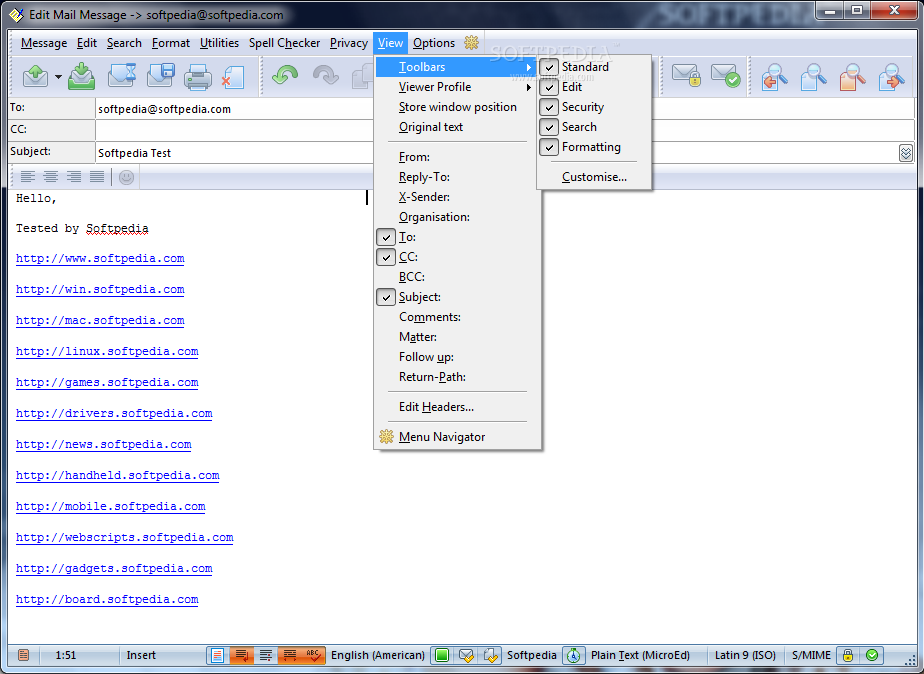Screen dimensions: 924x674
Task: Click the find previous magnifier icon
Action: point(774,77)
